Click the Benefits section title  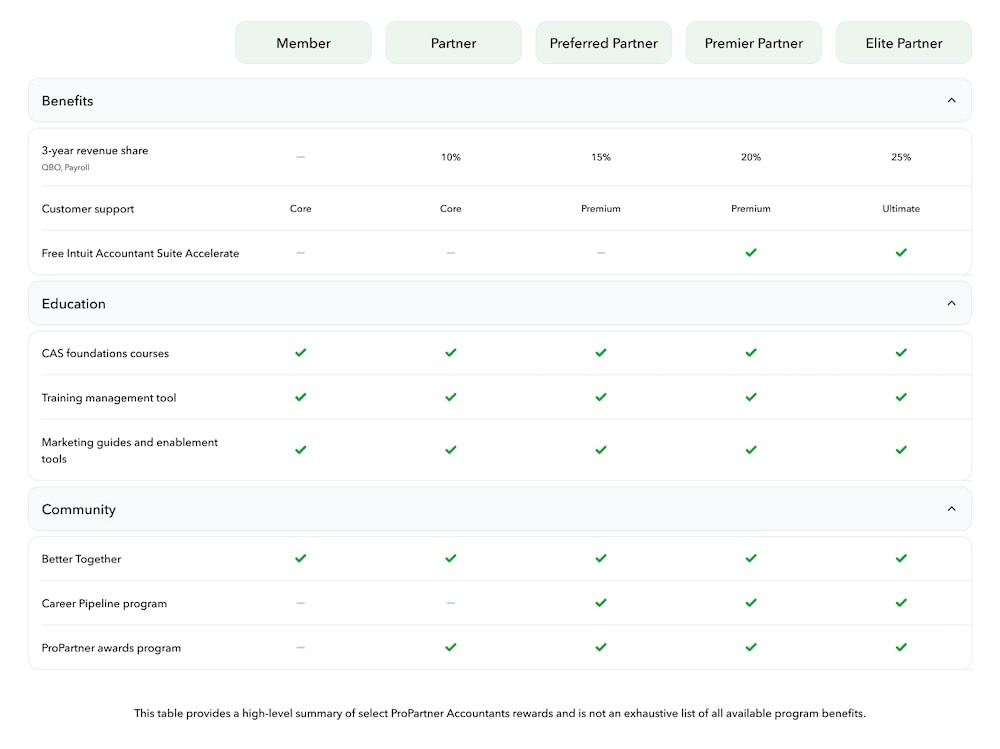(x=68, y=101)
